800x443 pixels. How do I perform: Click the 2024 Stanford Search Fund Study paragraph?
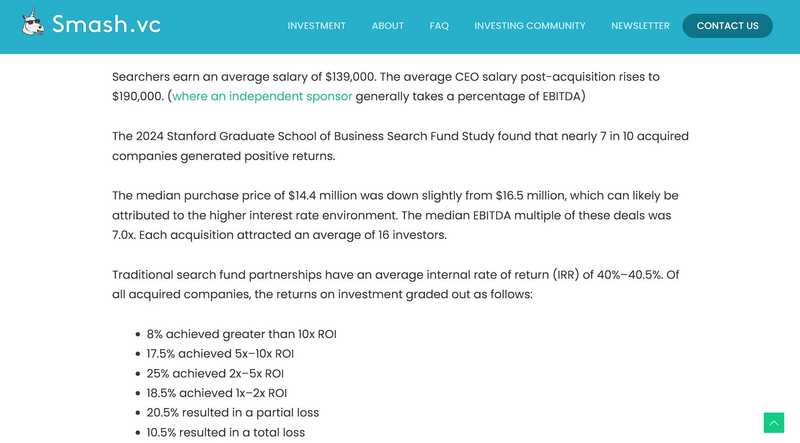401,146
